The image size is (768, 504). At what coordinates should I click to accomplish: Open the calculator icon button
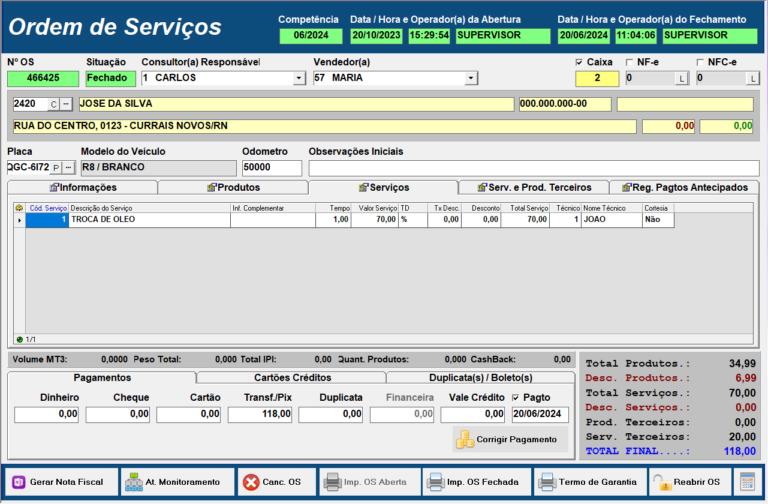[747, 482]
